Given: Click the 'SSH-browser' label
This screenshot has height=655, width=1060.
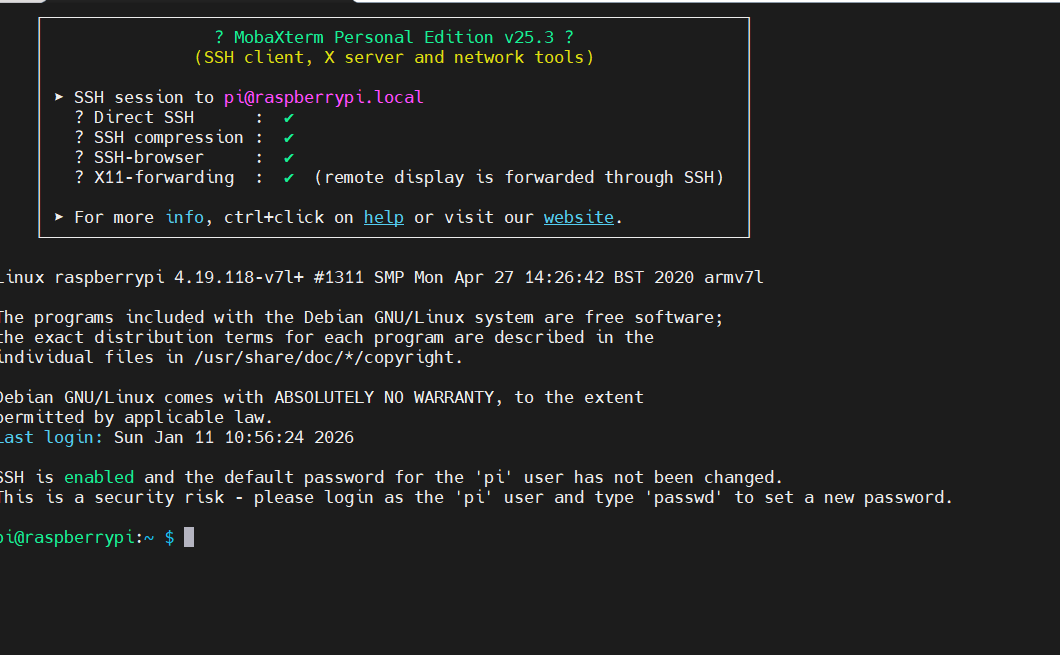Looking at the screenshot, I should tap(149, 157).
